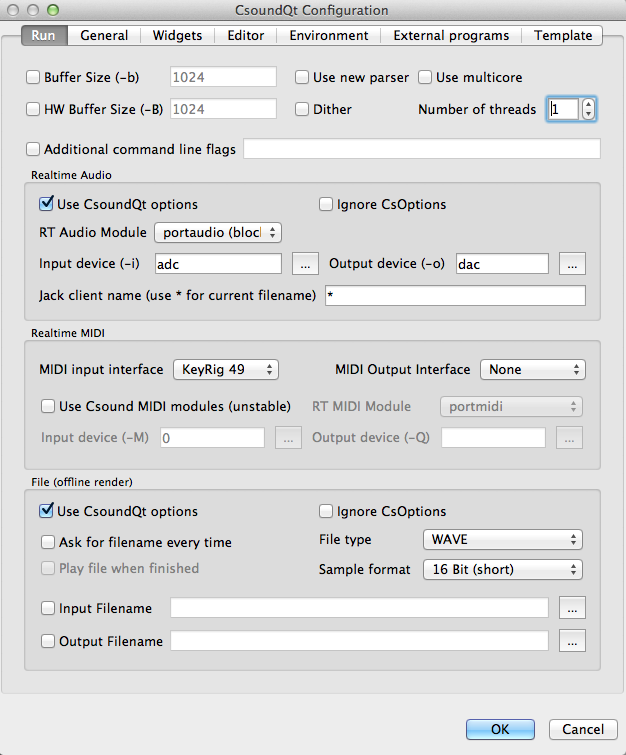The image size is (626, 755).
Task: Enable Use multicore option
Action: (425, 77)
